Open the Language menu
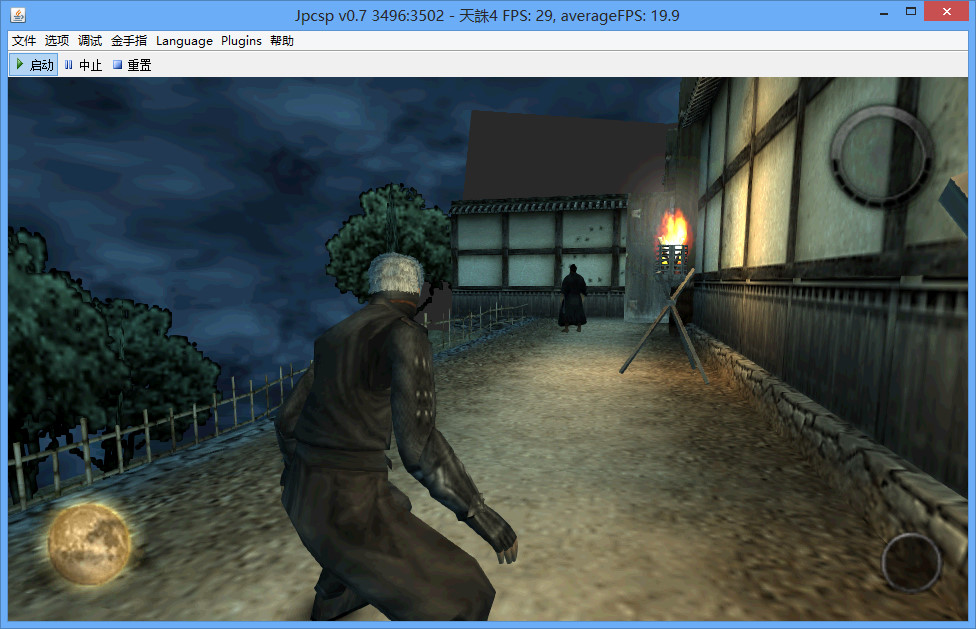Viewport: 976px width, 629px height. [184, 41]
